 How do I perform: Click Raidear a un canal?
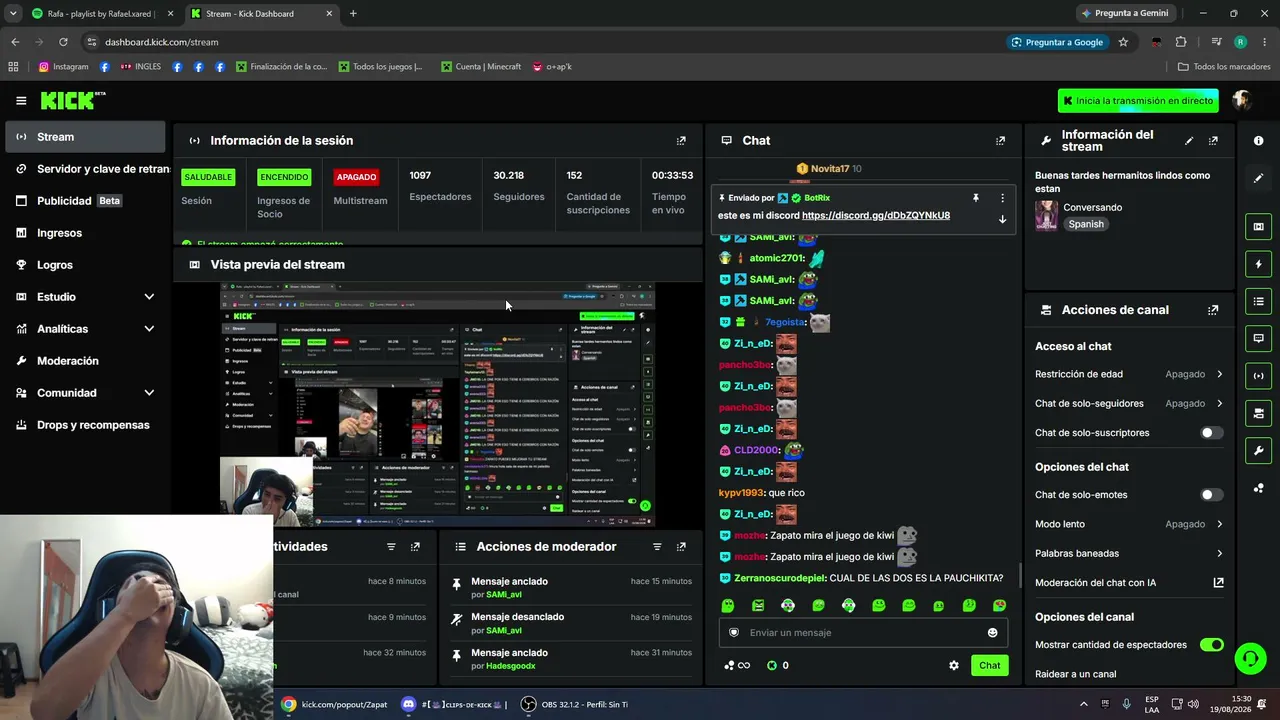1076,674
